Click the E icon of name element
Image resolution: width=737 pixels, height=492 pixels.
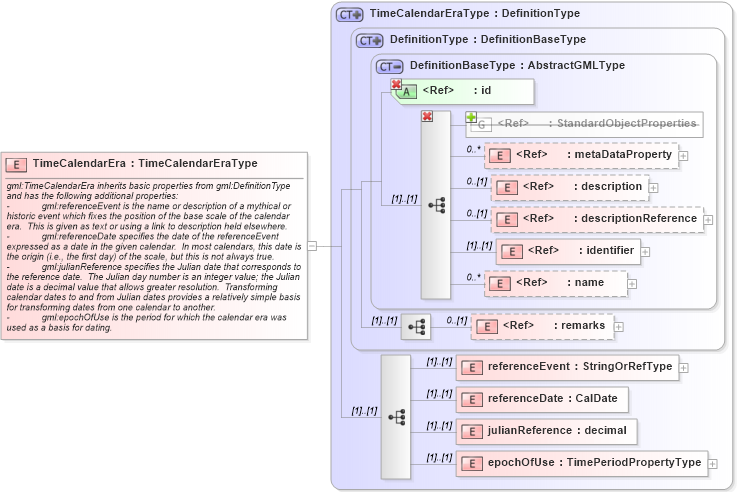click(500, 283)
